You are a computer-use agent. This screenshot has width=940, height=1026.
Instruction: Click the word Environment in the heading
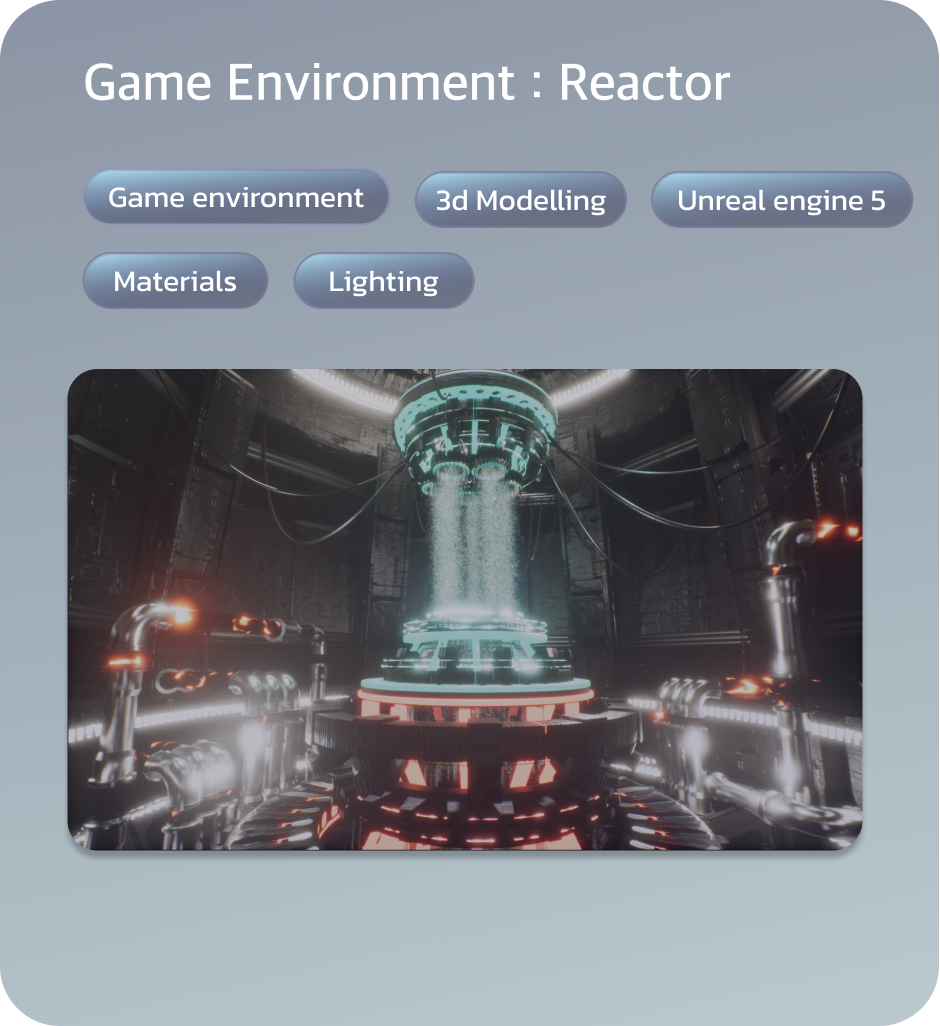(370, 83)
